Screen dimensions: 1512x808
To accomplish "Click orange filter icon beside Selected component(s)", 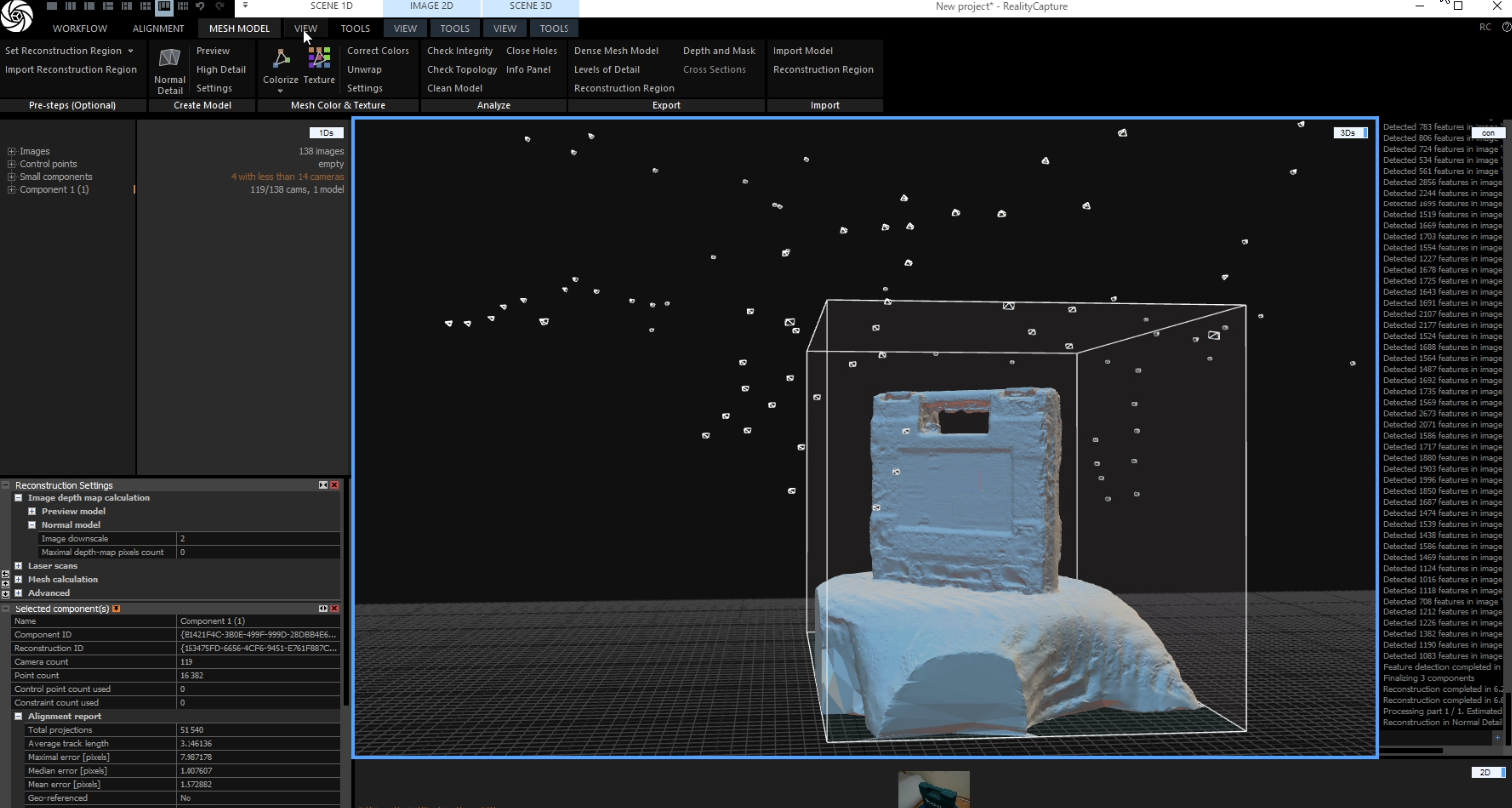I will [x=117, y=608].
